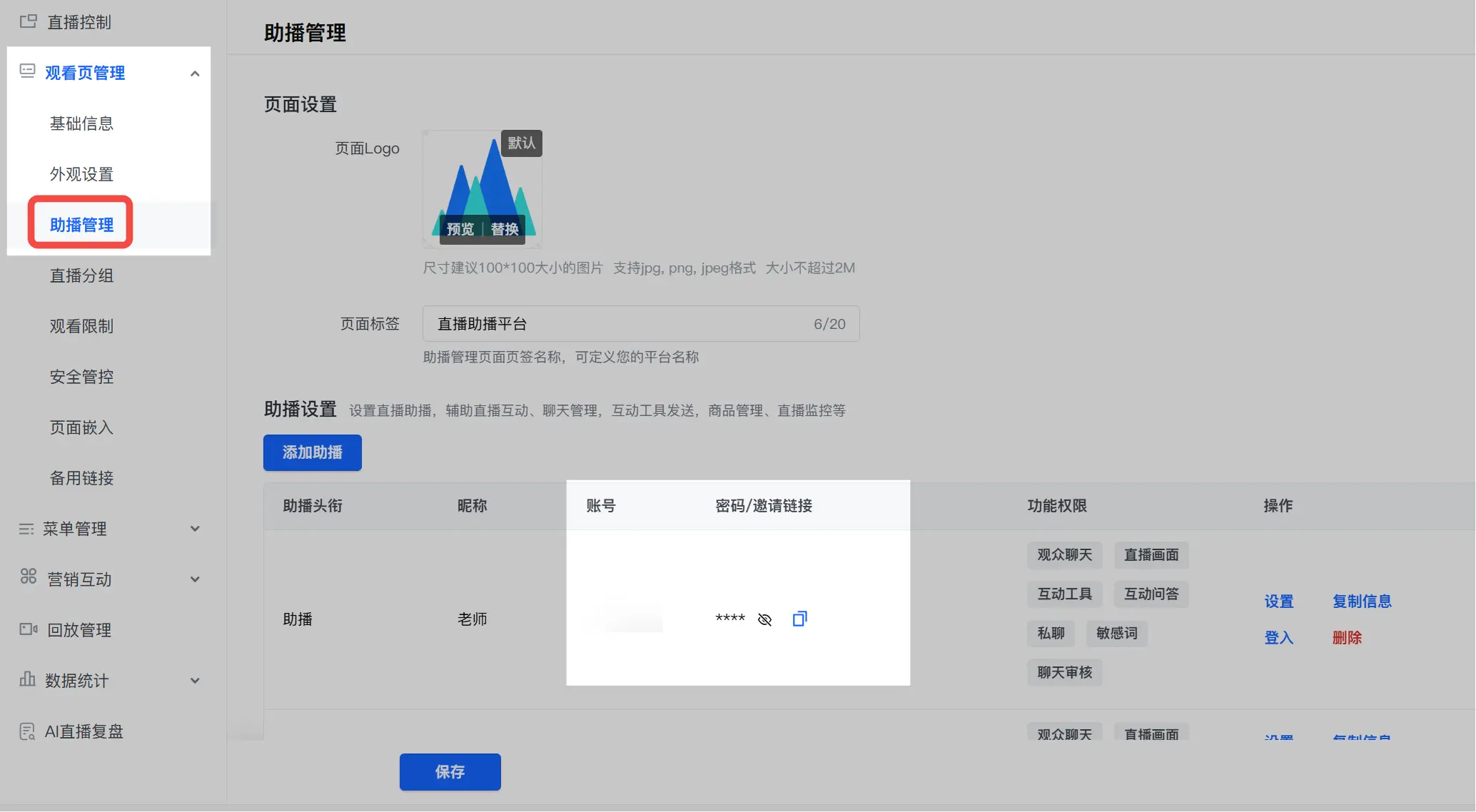This screenshot has width=1476, height=812.
Task: Click the 数据统计 bar chart icon
Action: (27, 679)
